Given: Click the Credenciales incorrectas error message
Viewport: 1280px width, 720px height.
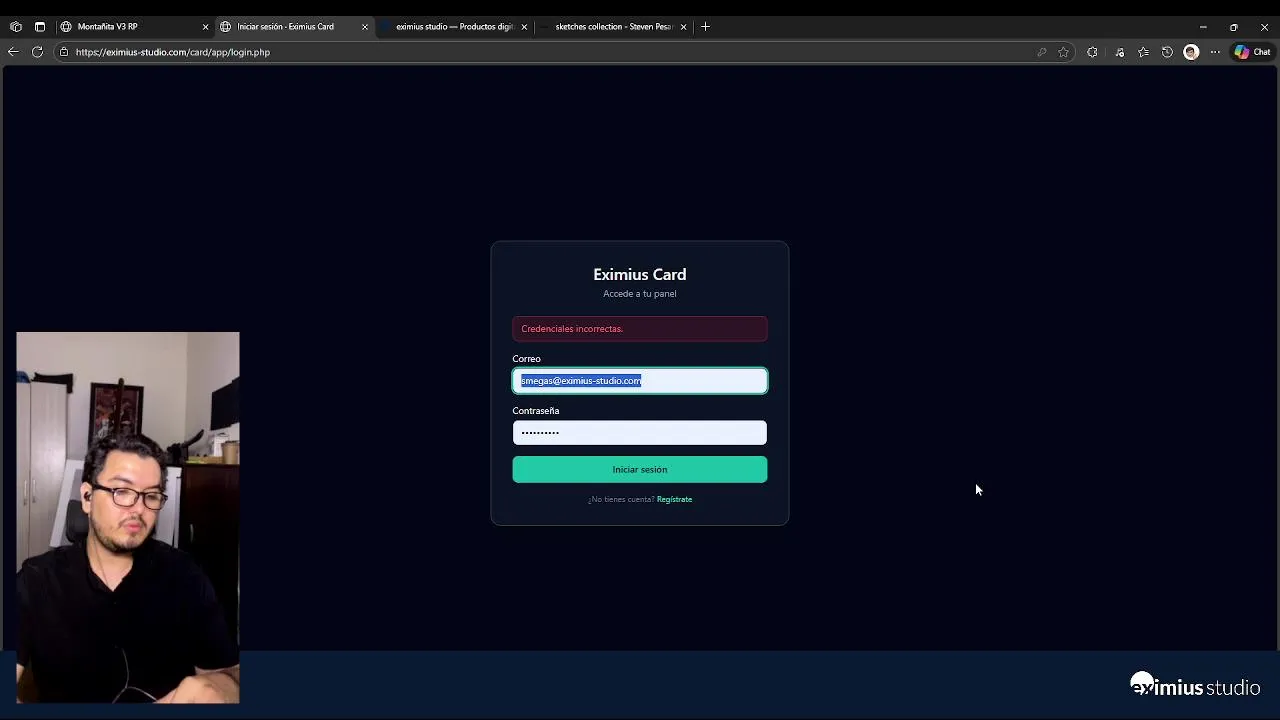Looking at the screenshot, I should [x=640, y=329].
